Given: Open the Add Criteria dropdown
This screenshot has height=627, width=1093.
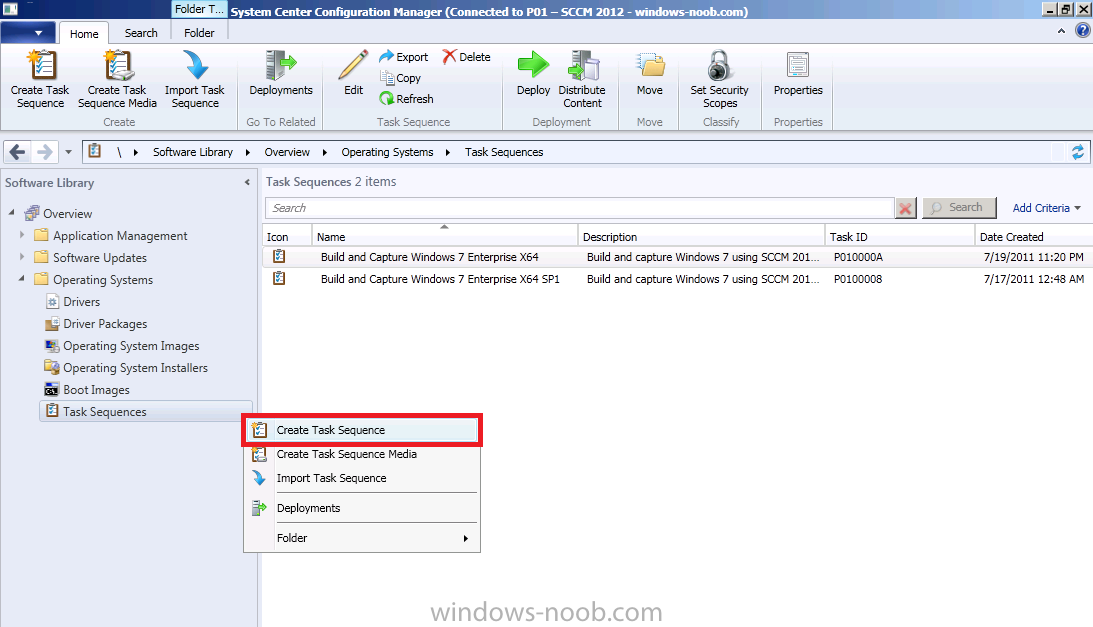Looking at the screenshot, I should click(1046, 208).
